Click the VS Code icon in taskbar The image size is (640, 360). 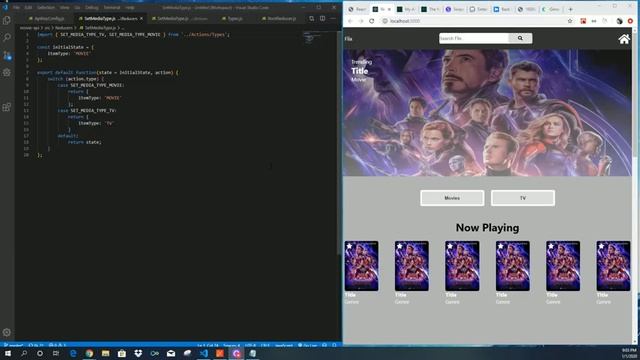tap(204, 353)
